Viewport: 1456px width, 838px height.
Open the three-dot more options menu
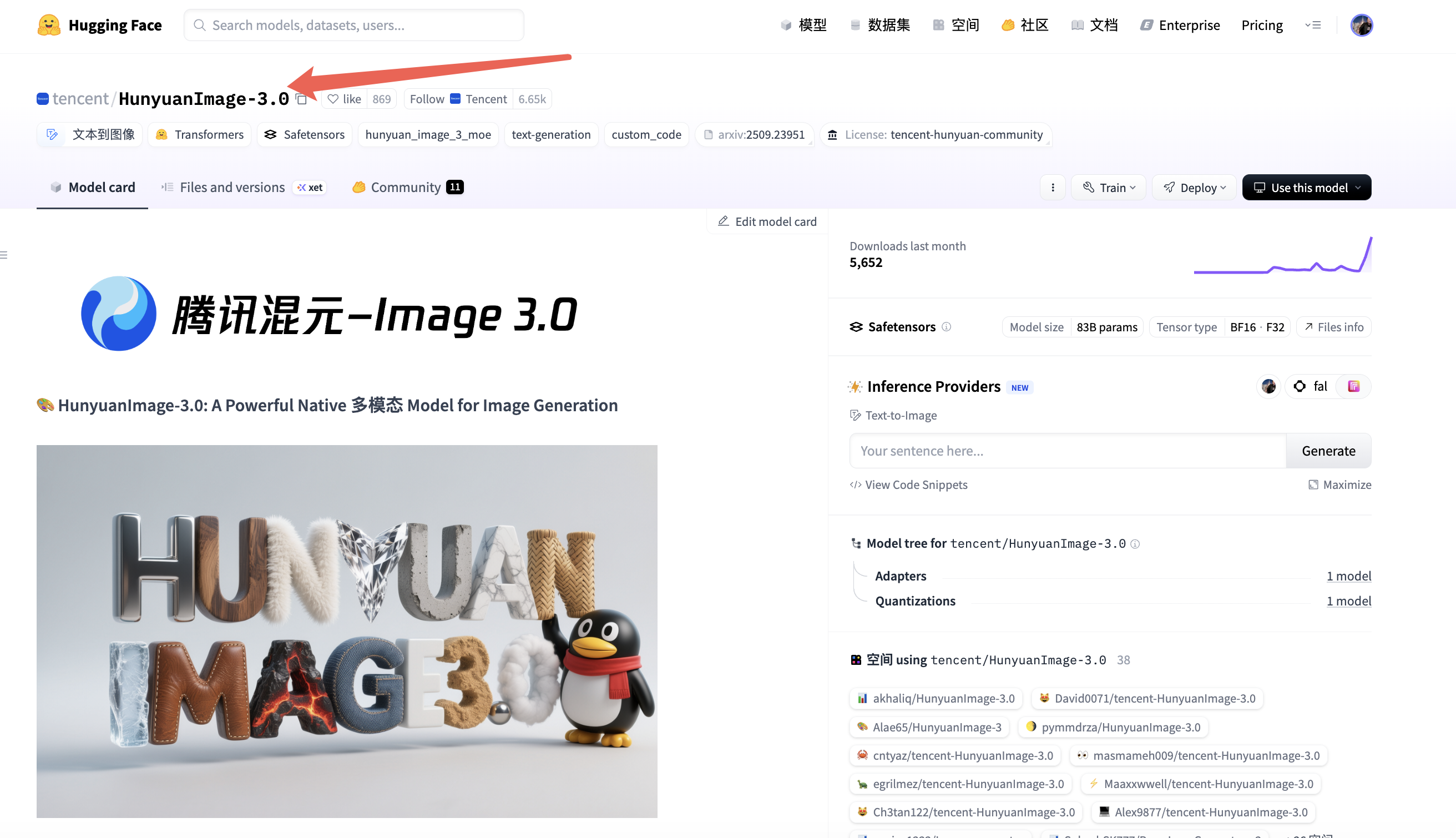1052,188
